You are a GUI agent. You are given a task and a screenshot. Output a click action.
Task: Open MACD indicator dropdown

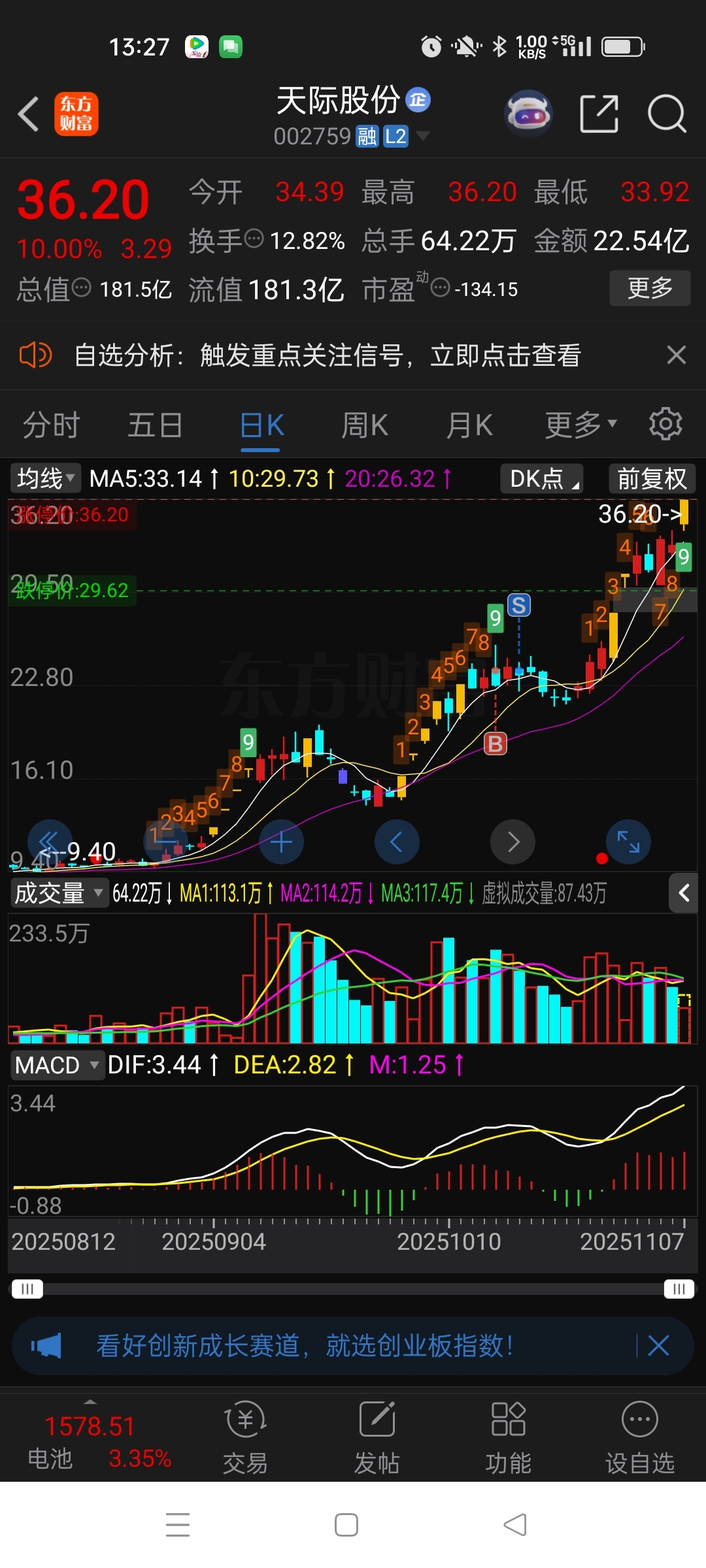58,1065
